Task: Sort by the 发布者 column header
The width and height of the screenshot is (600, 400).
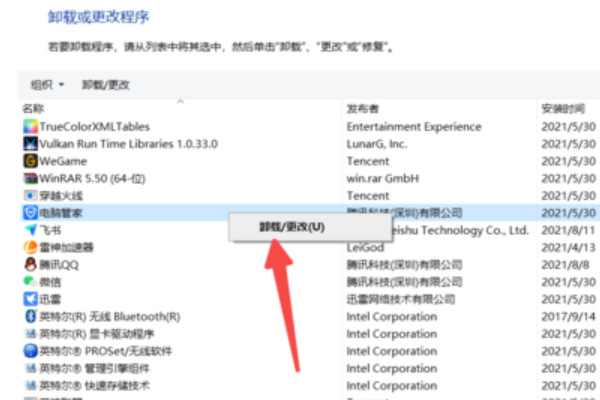Action: pyautogui.click(x=362, y=109)
